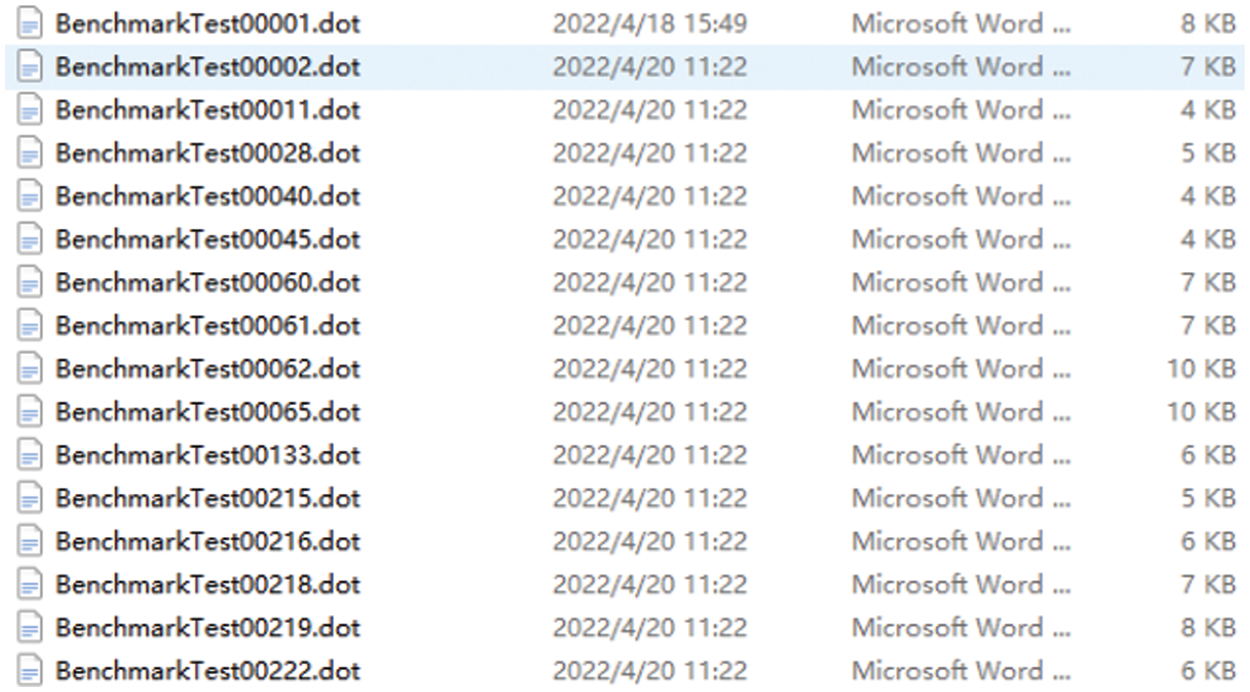Select the icon next to BenchmarkTest00040.dot
Image resolution: width=1250 pixels, height=692 pixels.
tap(31, 197)
